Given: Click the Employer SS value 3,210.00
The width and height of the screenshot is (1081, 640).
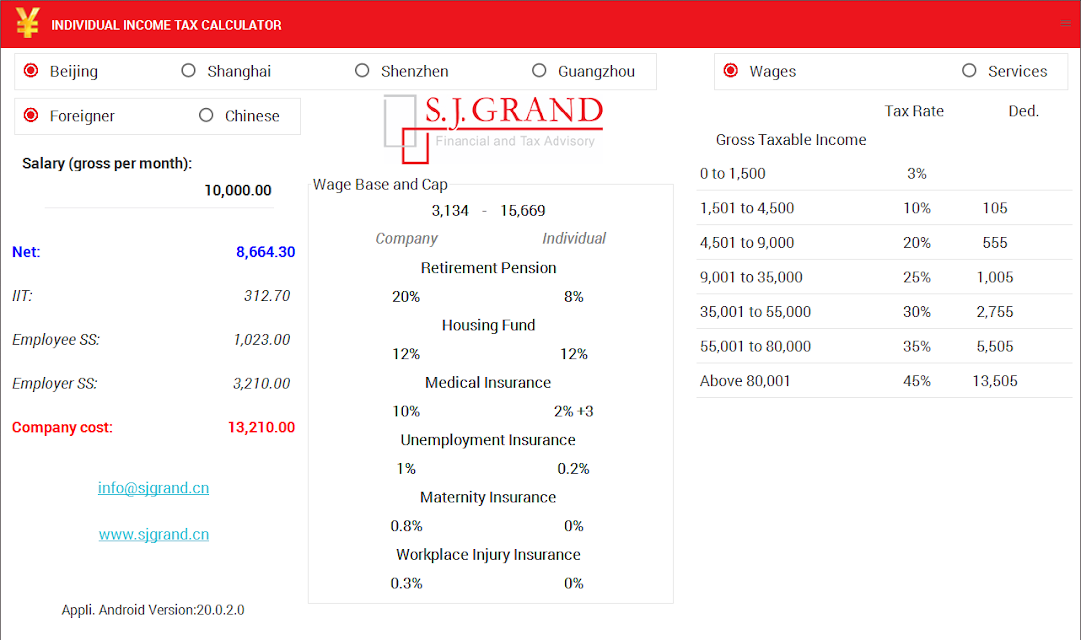Looking at the screenshot, I should 261,383.
